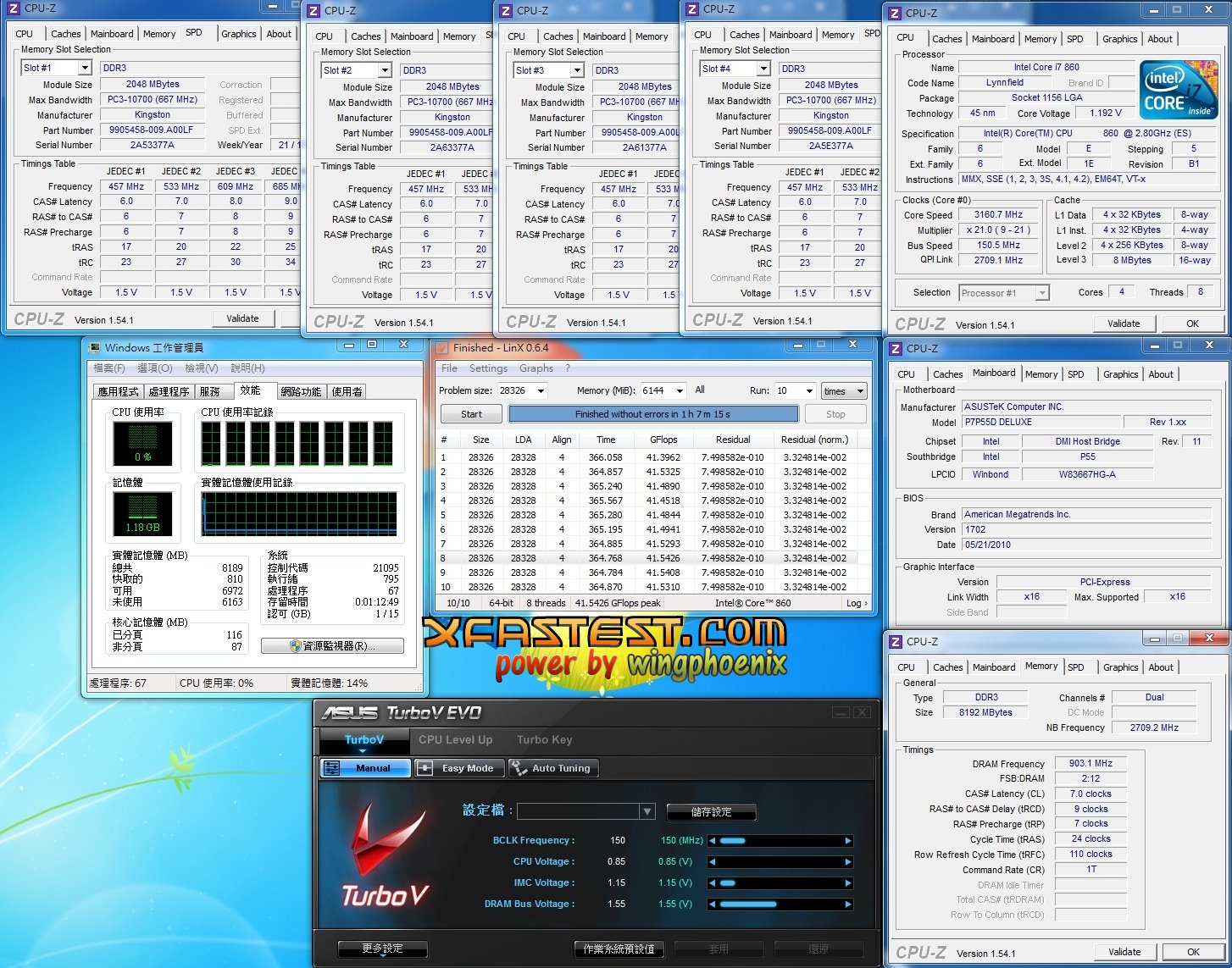This screenshot has width=1232, height=968.
Task: Raise DRAM Bus Voltage using its right arrow
Action: tap(848, 904)
